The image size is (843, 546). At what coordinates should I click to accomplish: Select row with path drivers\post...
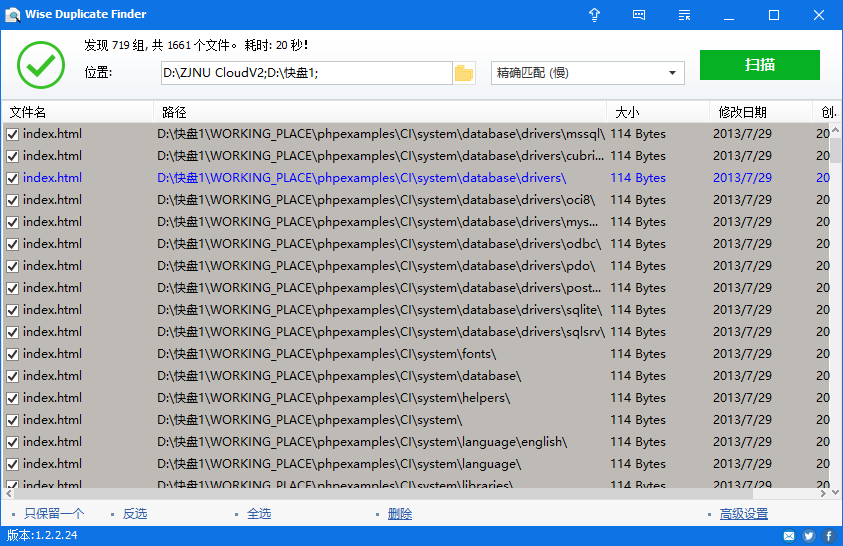[417, 288]
